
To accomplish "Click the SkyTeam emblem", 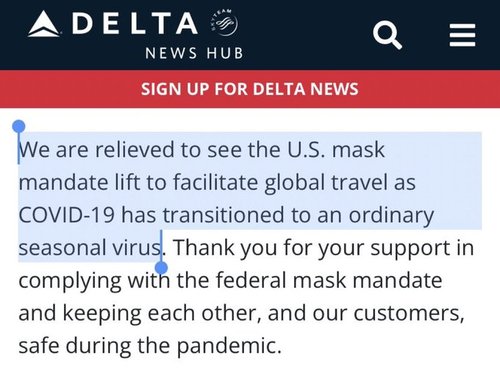I will 224,22.
